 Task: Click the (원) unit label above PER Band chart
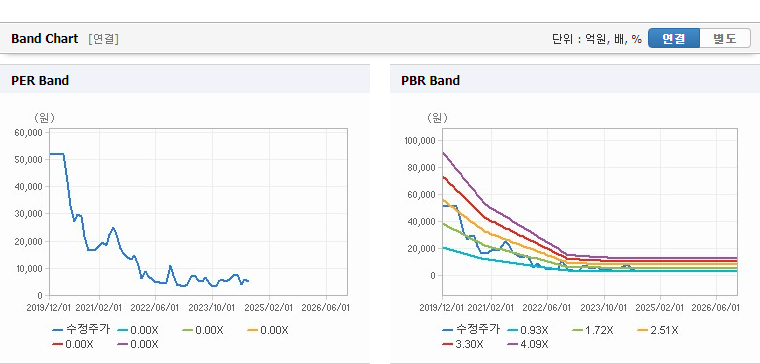point(44,118)
